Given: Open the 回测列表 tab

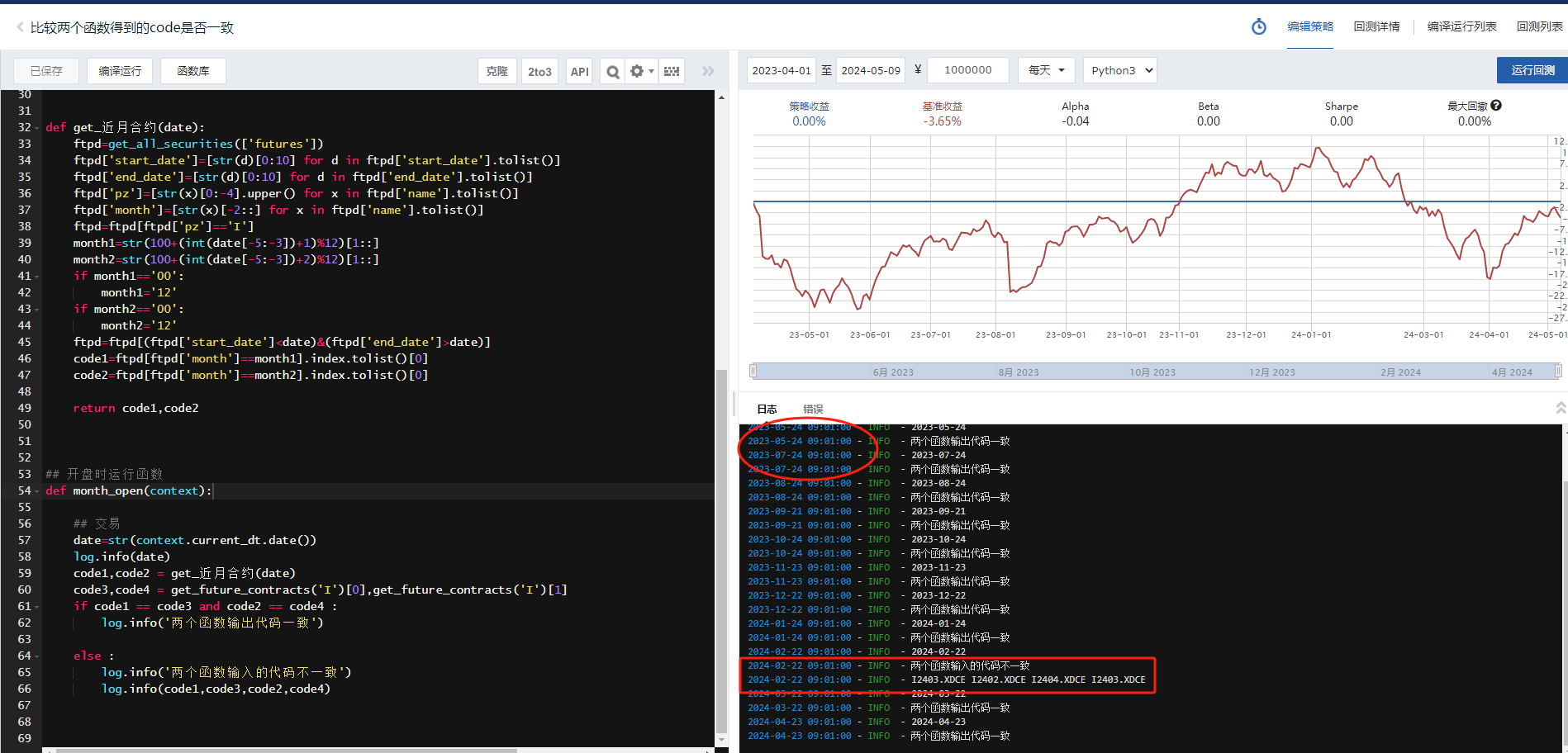Looking at the screenshot, I should pyautogui.click(x=1539, y=26).
